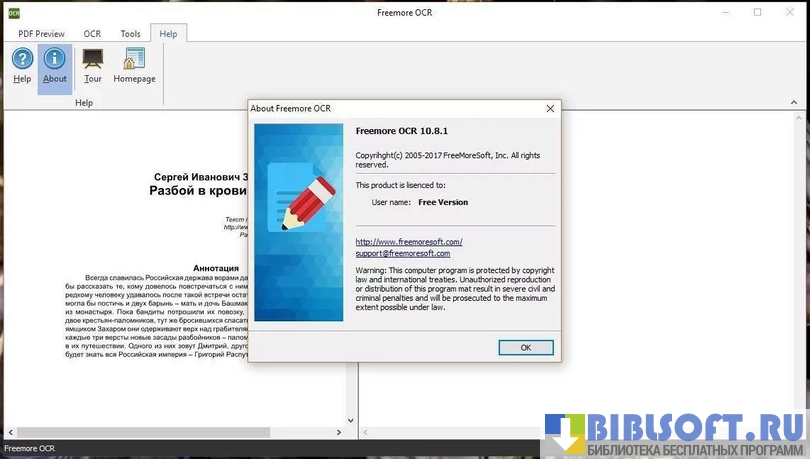Click the Freemore OCR title bar app icon
The width and height of the screenshot is (810, 459).
point(13,12)
